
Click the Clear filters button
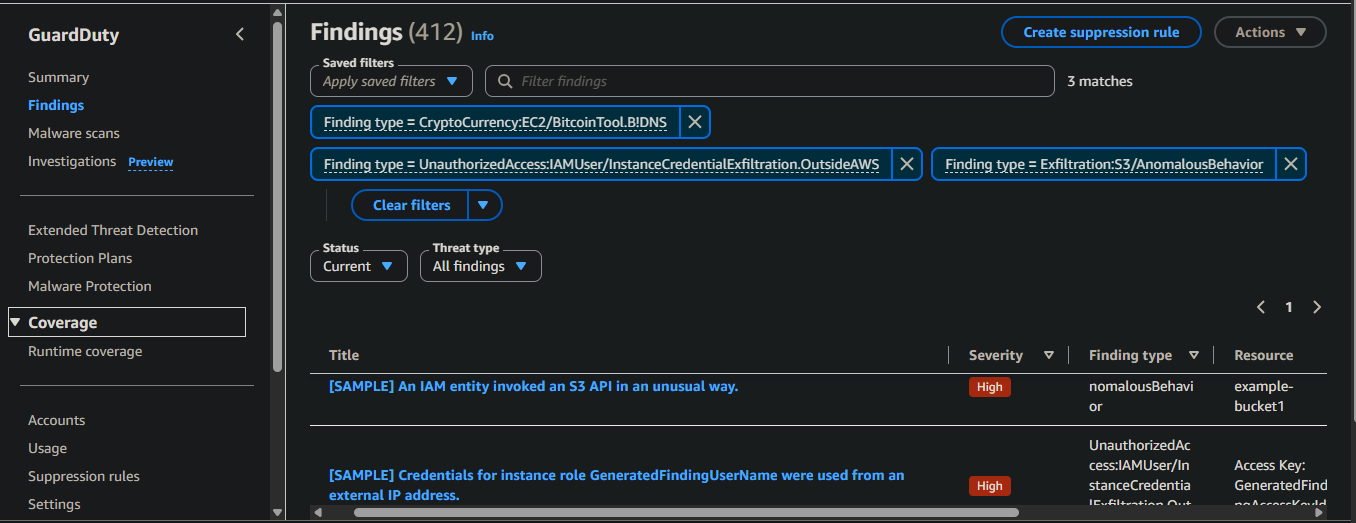pyautogui.click(x=411, y=205)
